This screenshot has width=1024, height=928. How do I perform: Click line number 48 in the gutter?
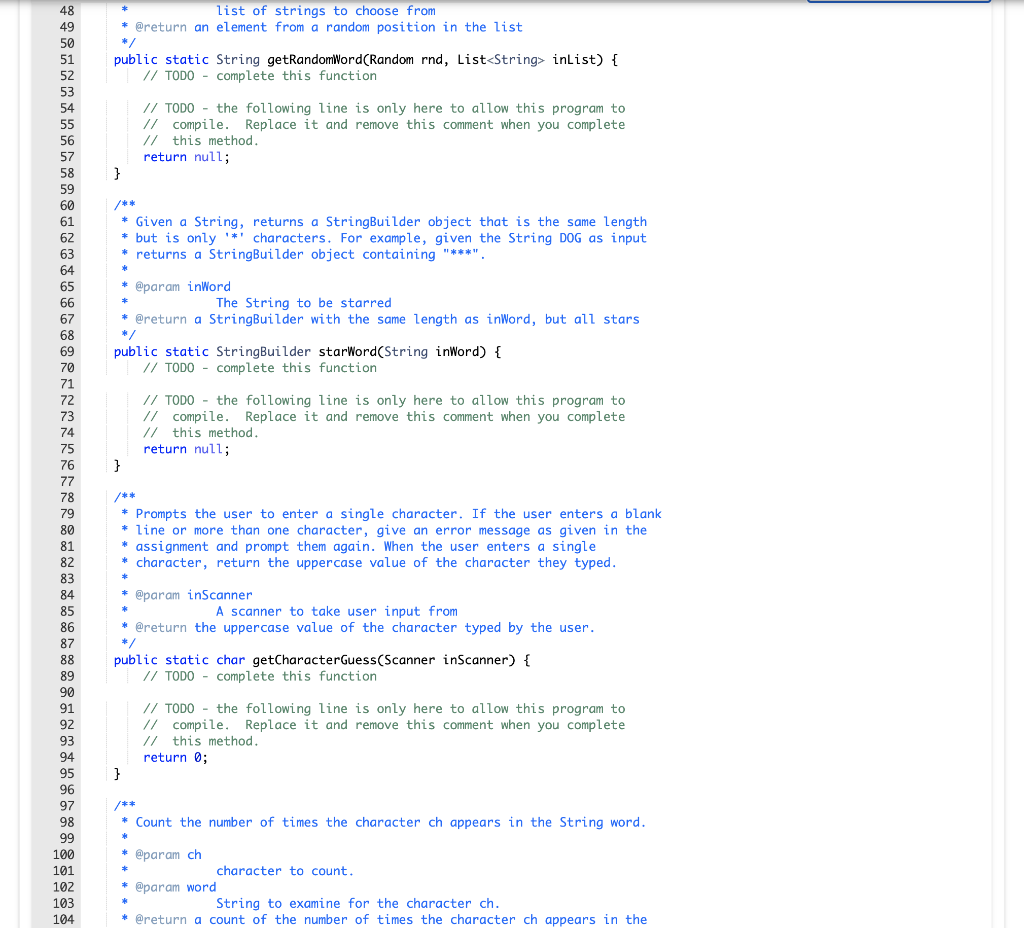point(67,11)
